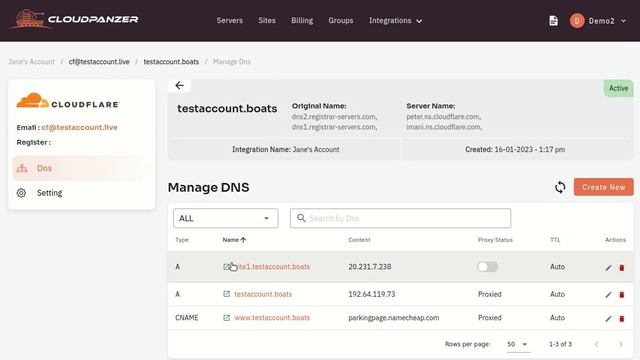This screenshot has width=640, height=360.
Task: Edit the site1.testaccount.boats record
Action: click(x=608, y=268)
